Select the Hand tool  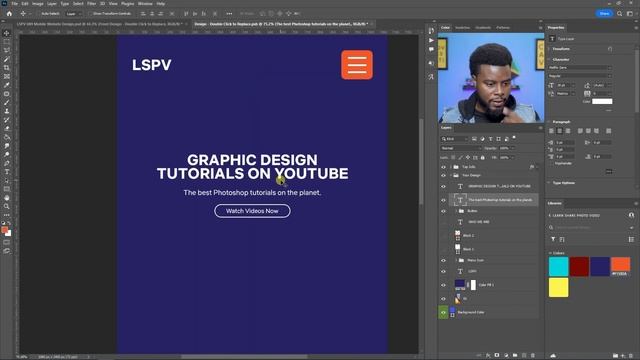tap(7, 198)
